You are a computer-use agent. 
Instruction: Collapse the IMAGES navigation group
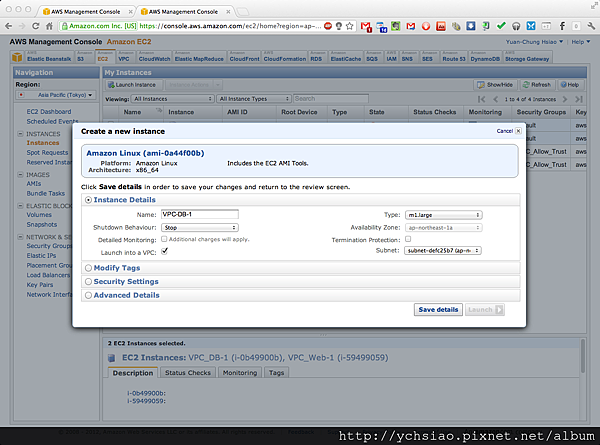pos(20,174)
